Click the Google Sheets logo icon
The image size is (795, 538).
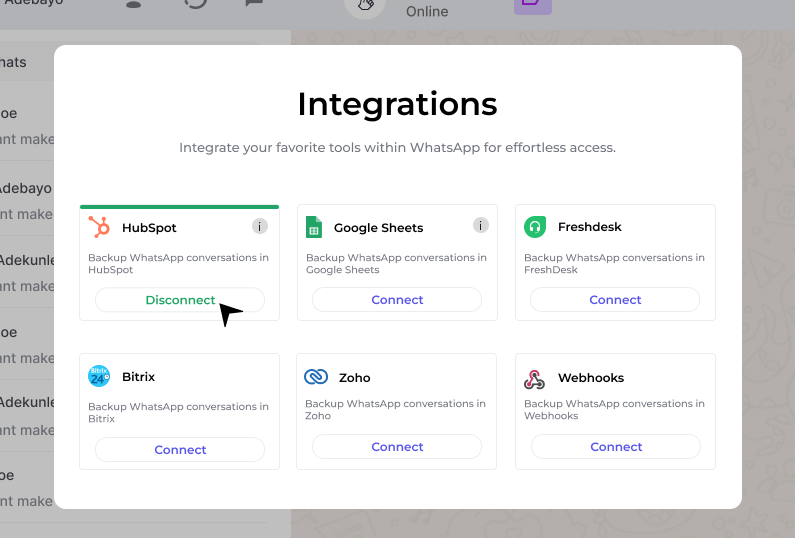coord(314,227)
